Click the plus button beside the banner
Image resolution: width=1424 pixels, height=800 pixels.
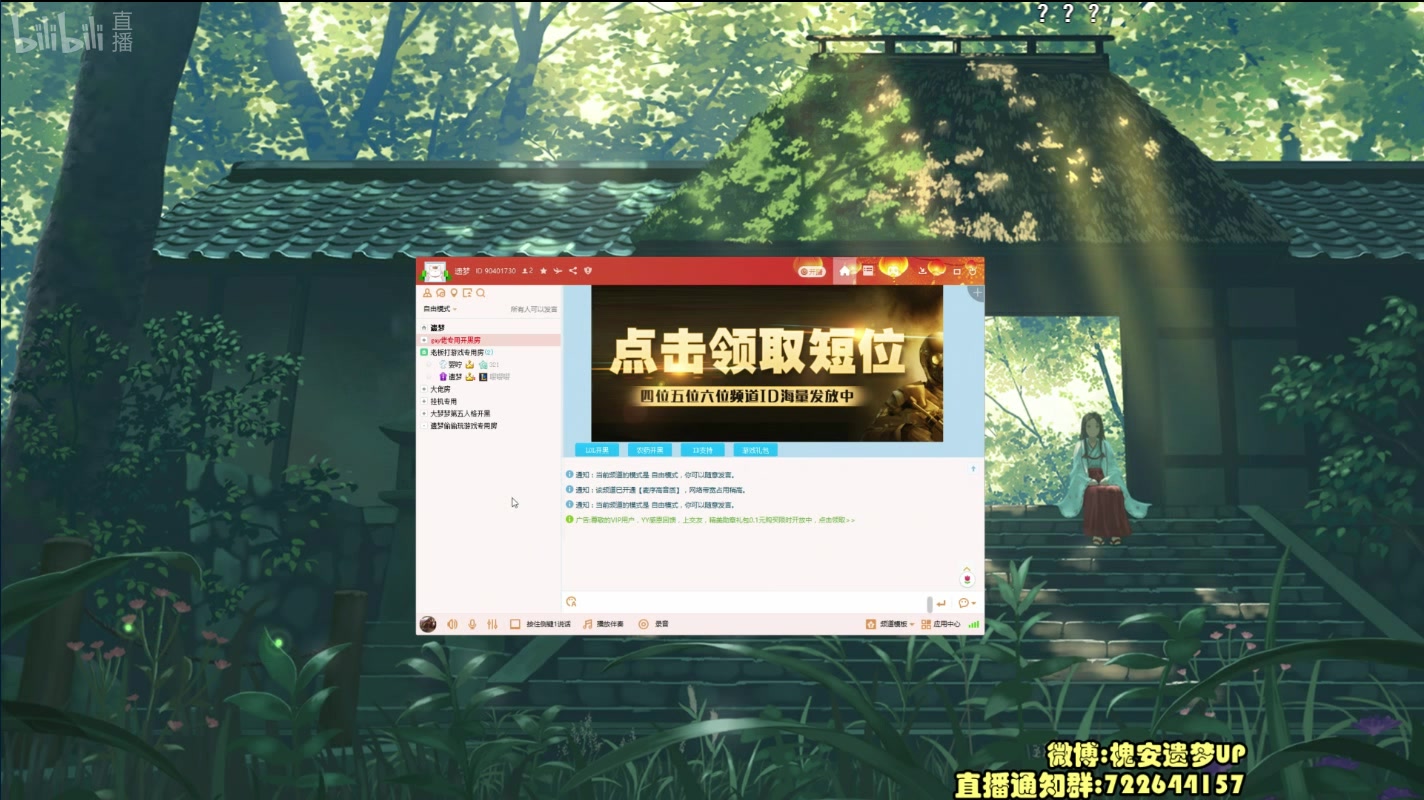(x=977, y=293)
